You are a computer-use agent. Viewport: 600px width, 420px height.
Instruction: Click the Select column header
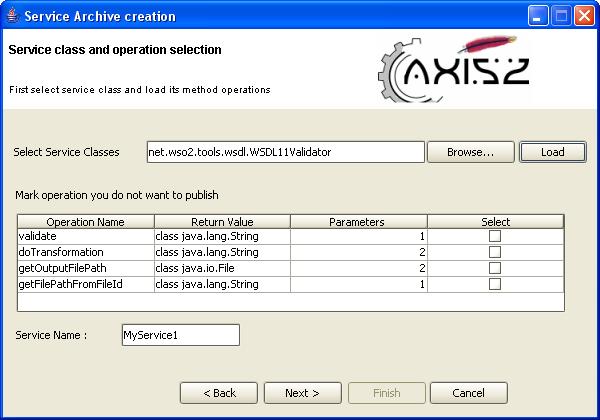495,221
